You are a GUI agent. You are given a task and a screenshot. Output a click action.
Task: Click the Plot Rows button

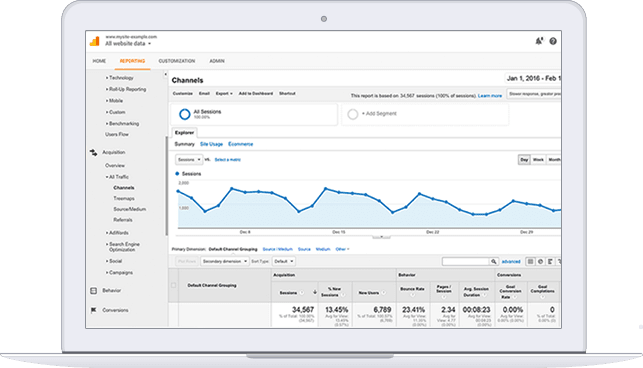tap(187, 261)
